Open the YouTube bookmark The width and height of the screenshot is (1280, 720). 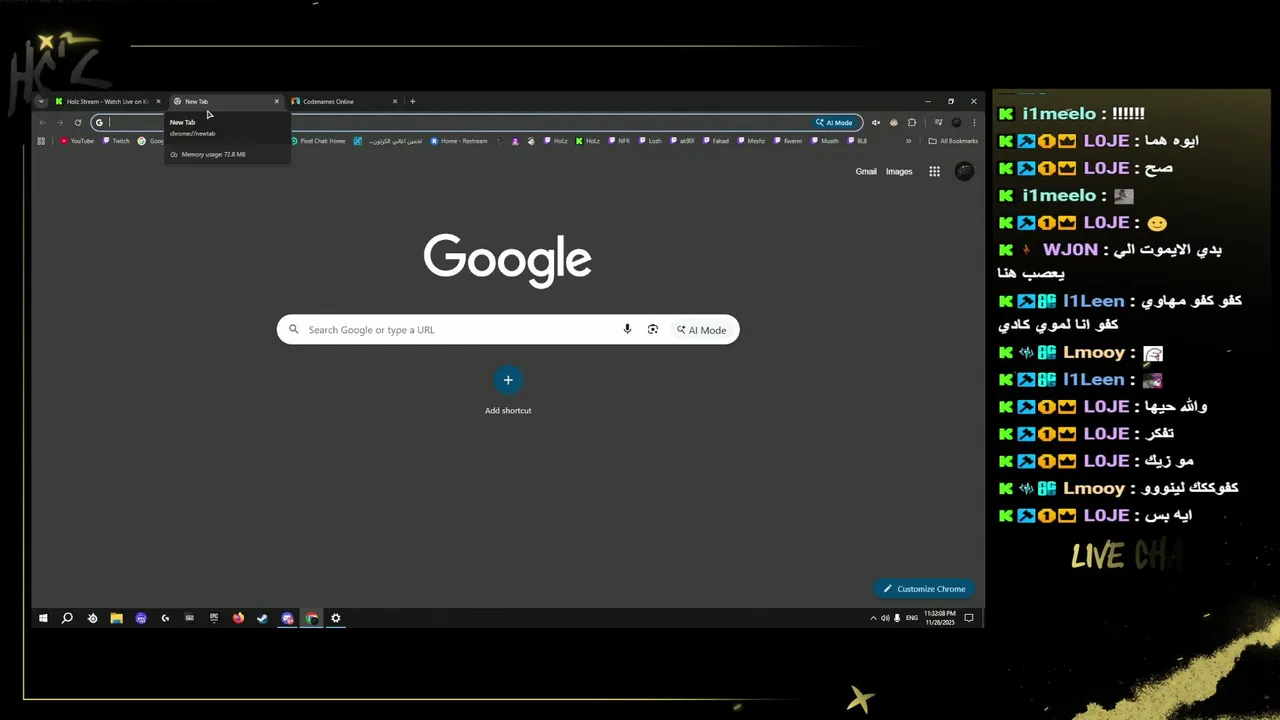pyautogui.click(x=77, y=141)
